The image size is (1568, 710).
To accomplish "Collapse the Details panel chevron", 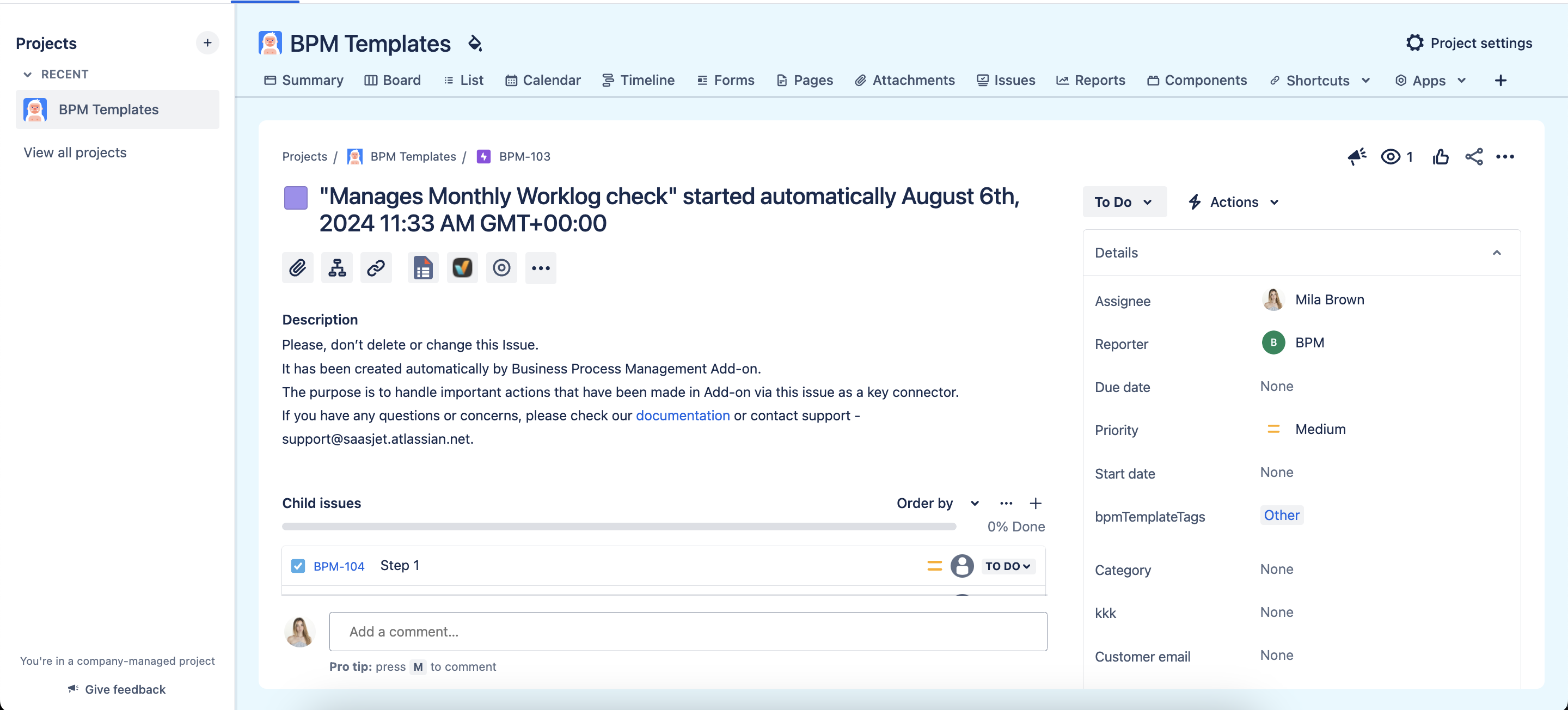I will 1498,252.
